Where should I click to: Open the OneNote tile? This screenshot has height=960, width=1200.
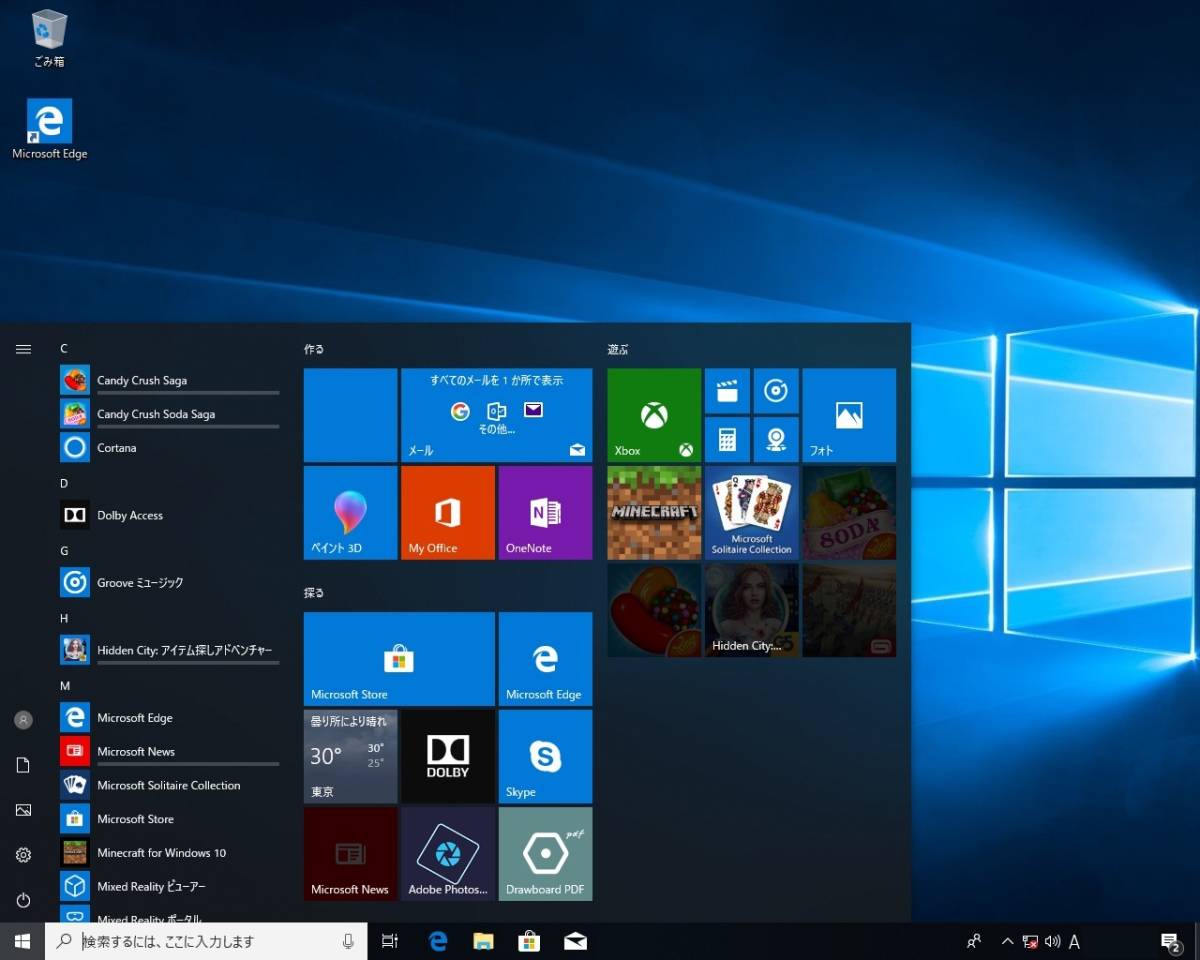(x=545, y=513)
